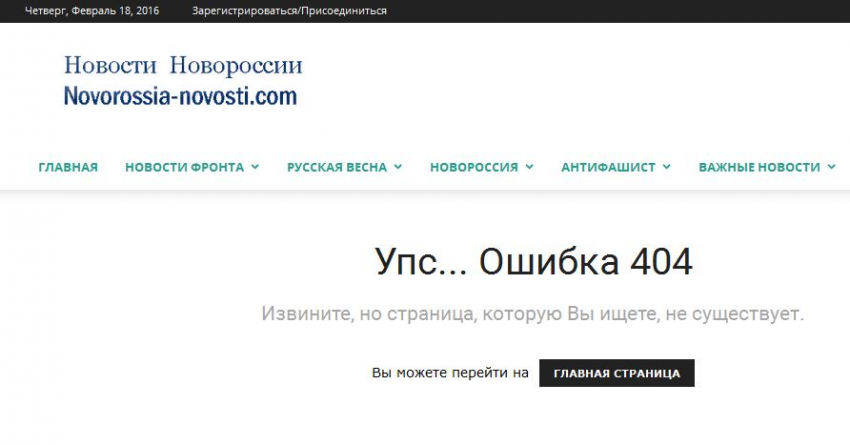Viewport: 850px width, 445px height.
Task: Open the РУССКАЯ ВЕСНА menu label
Action: pyautogui.click(x=336, y=167)
